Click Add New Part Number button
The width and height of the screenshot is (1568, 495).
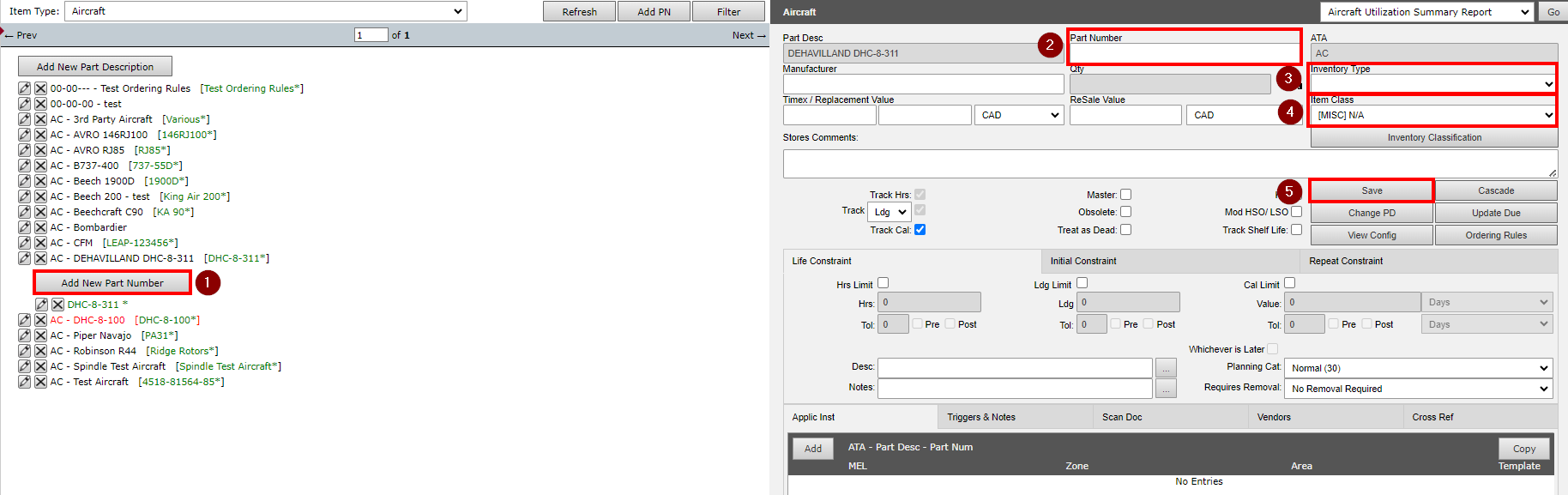112,283
